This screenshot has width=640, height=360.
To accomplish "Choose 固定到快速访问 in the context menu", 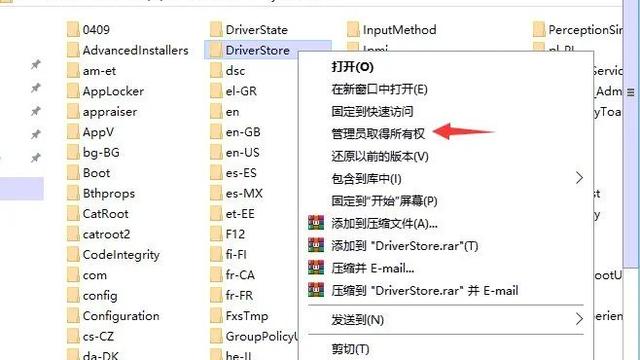I will point(446,111).
